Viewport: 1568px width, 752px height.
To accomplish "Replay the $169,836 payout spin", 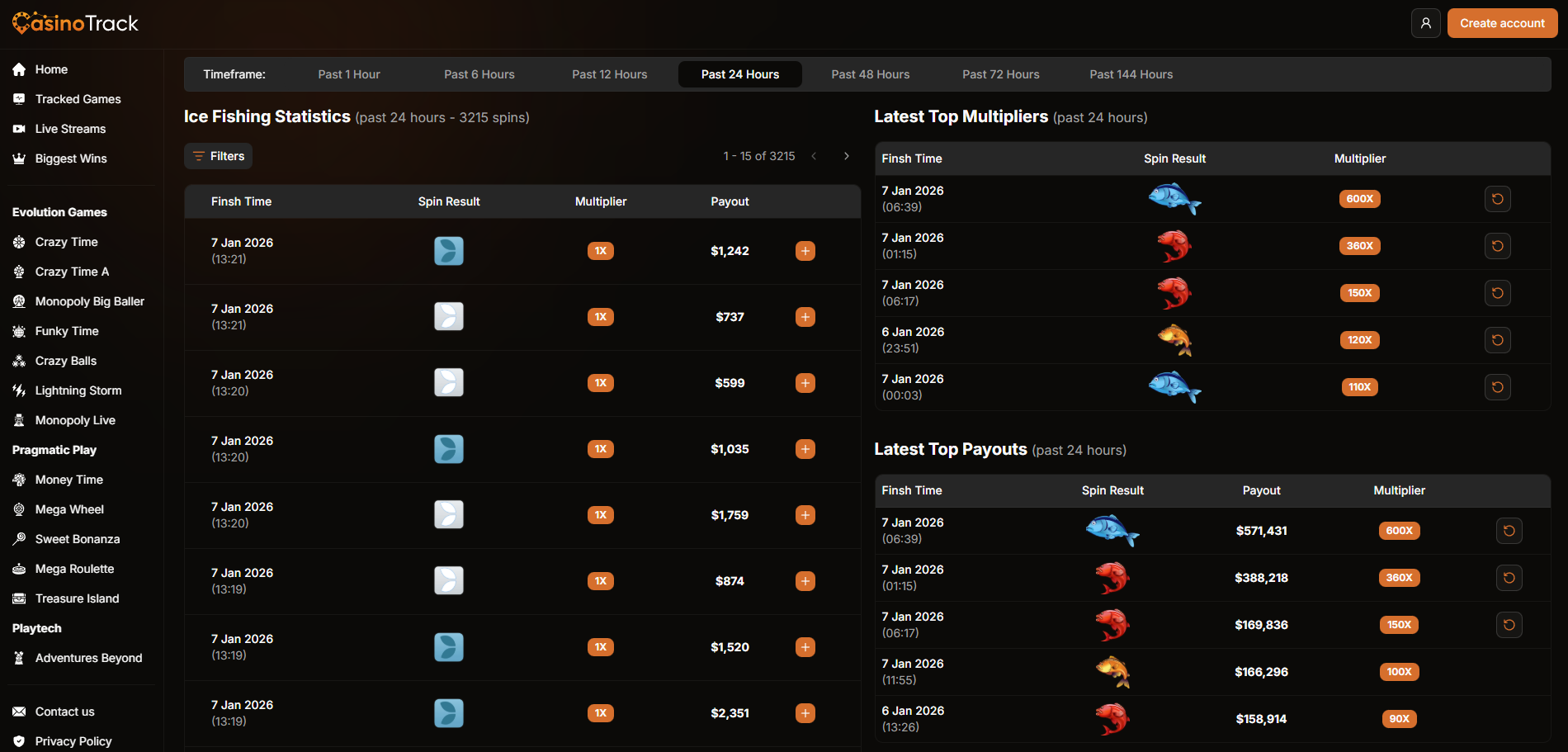I will (1509, 625).
